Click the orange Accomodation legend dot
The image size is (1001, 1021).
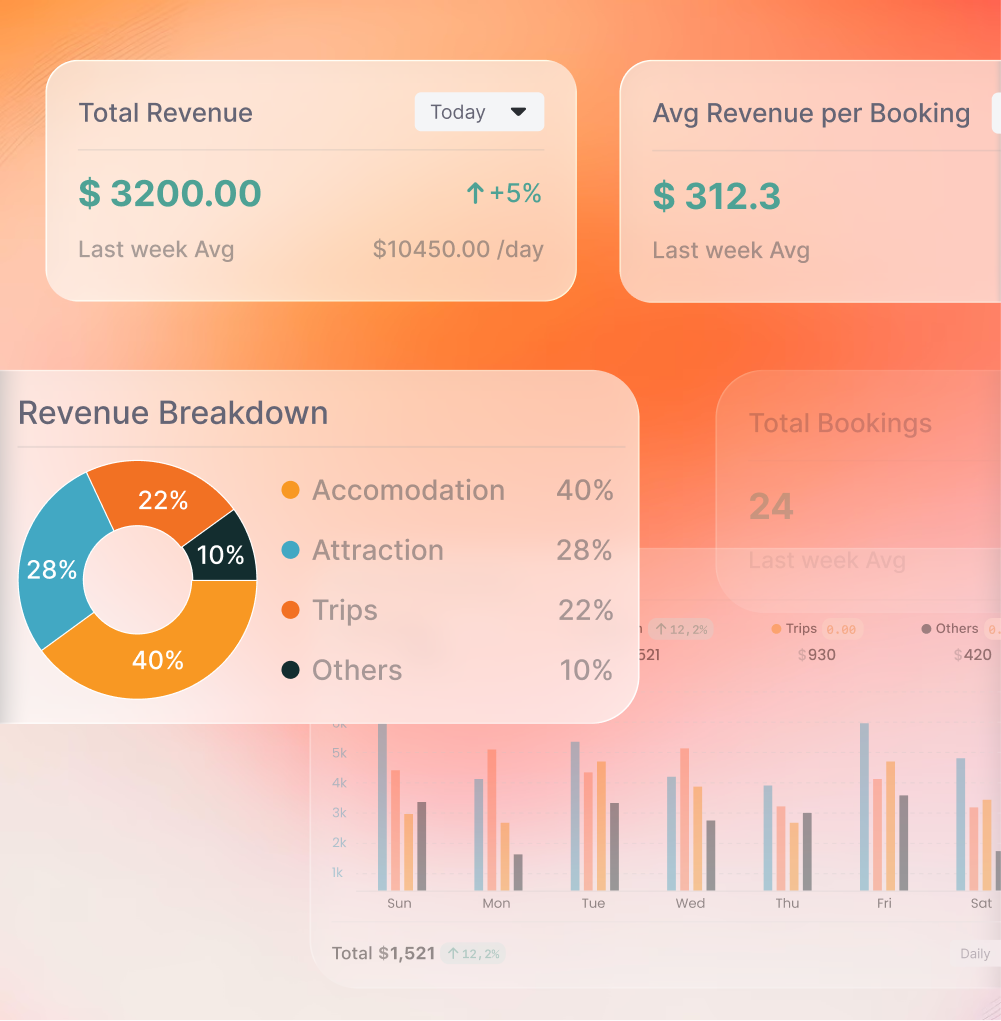pyautogui.click(x=290, y=490)
